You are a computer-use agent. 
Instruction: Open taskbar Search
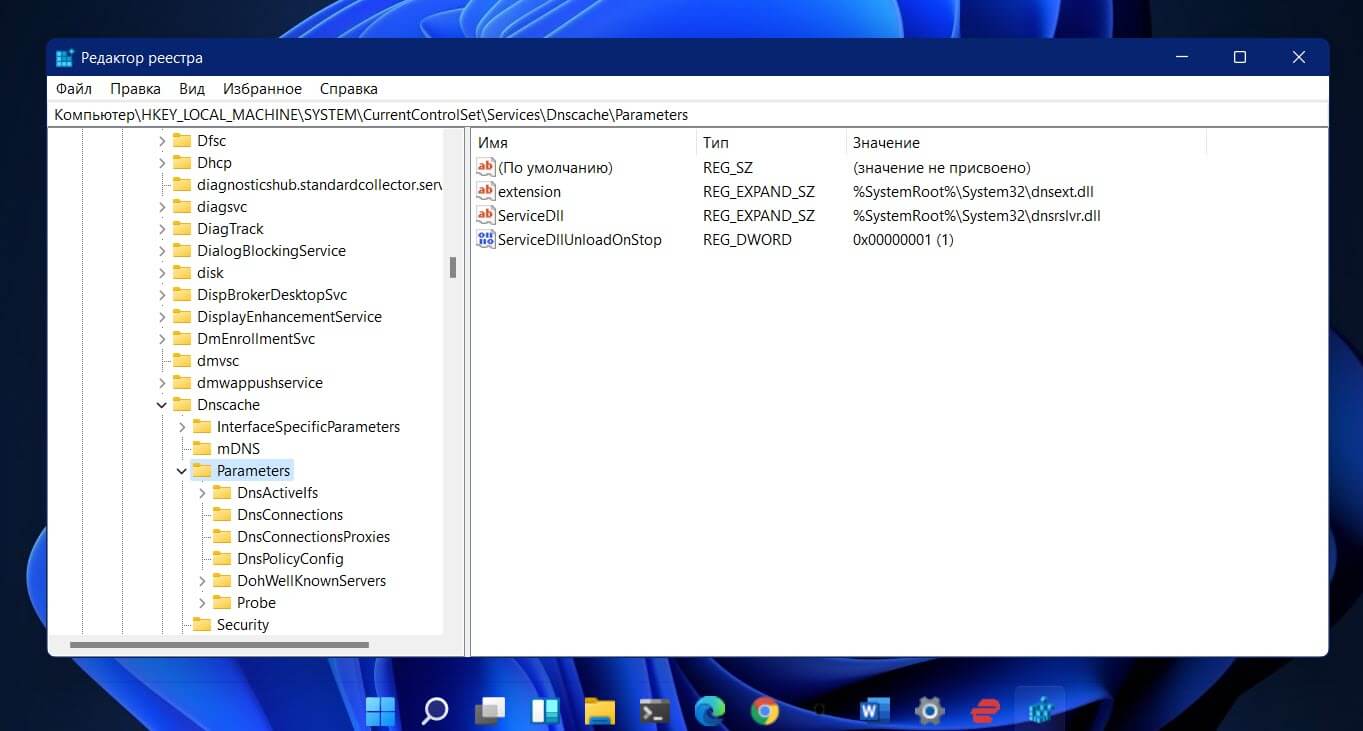point(435,711)
